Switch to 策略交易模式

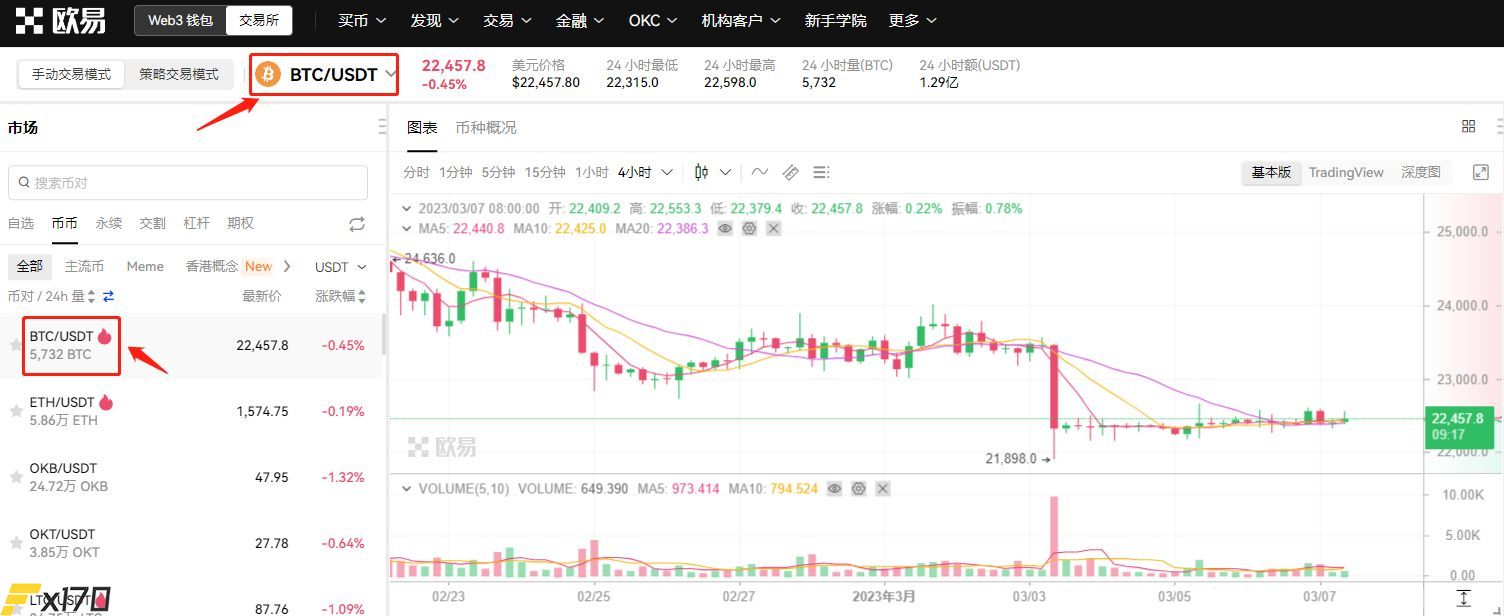178,74
